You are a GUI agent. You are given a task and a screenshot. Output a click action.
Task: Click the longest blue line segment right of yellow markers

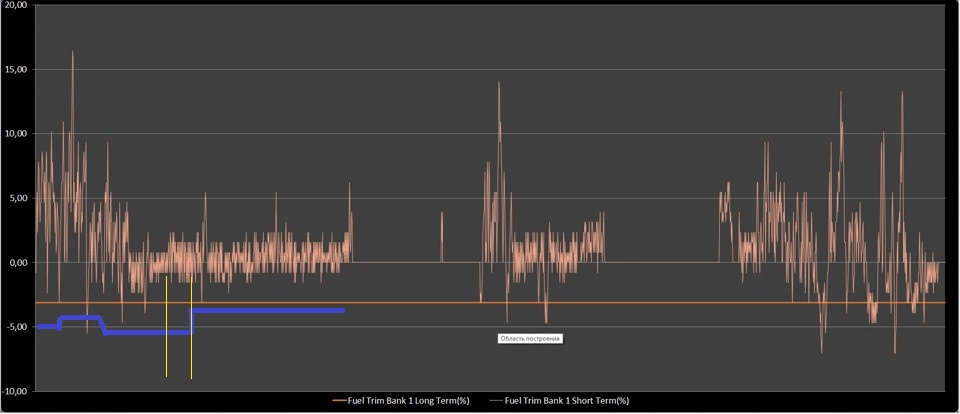[x=267, y=311]
